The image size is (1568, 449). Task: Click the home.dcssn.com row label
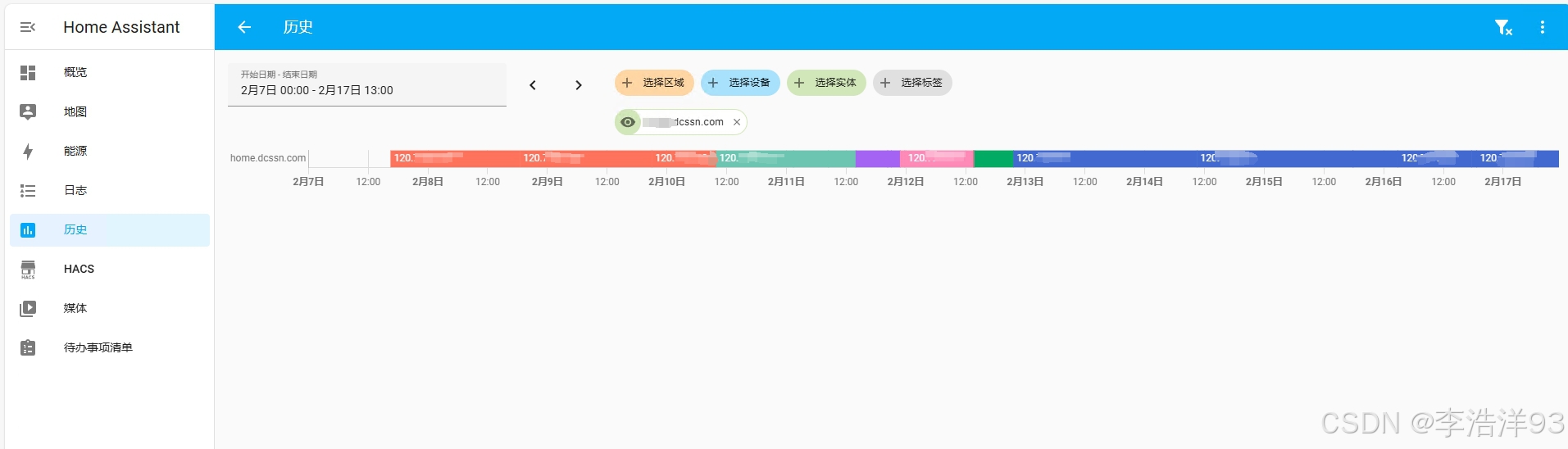click(x=268, y=158)
